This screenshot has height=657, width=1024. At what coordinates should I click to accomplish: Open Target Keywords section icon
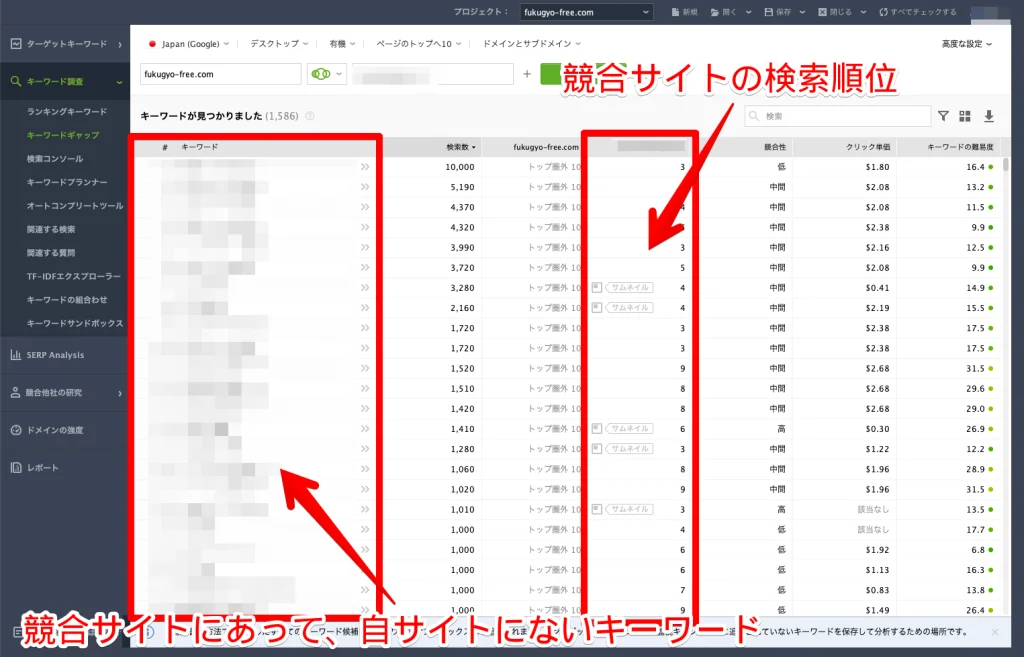coord(16,44)
